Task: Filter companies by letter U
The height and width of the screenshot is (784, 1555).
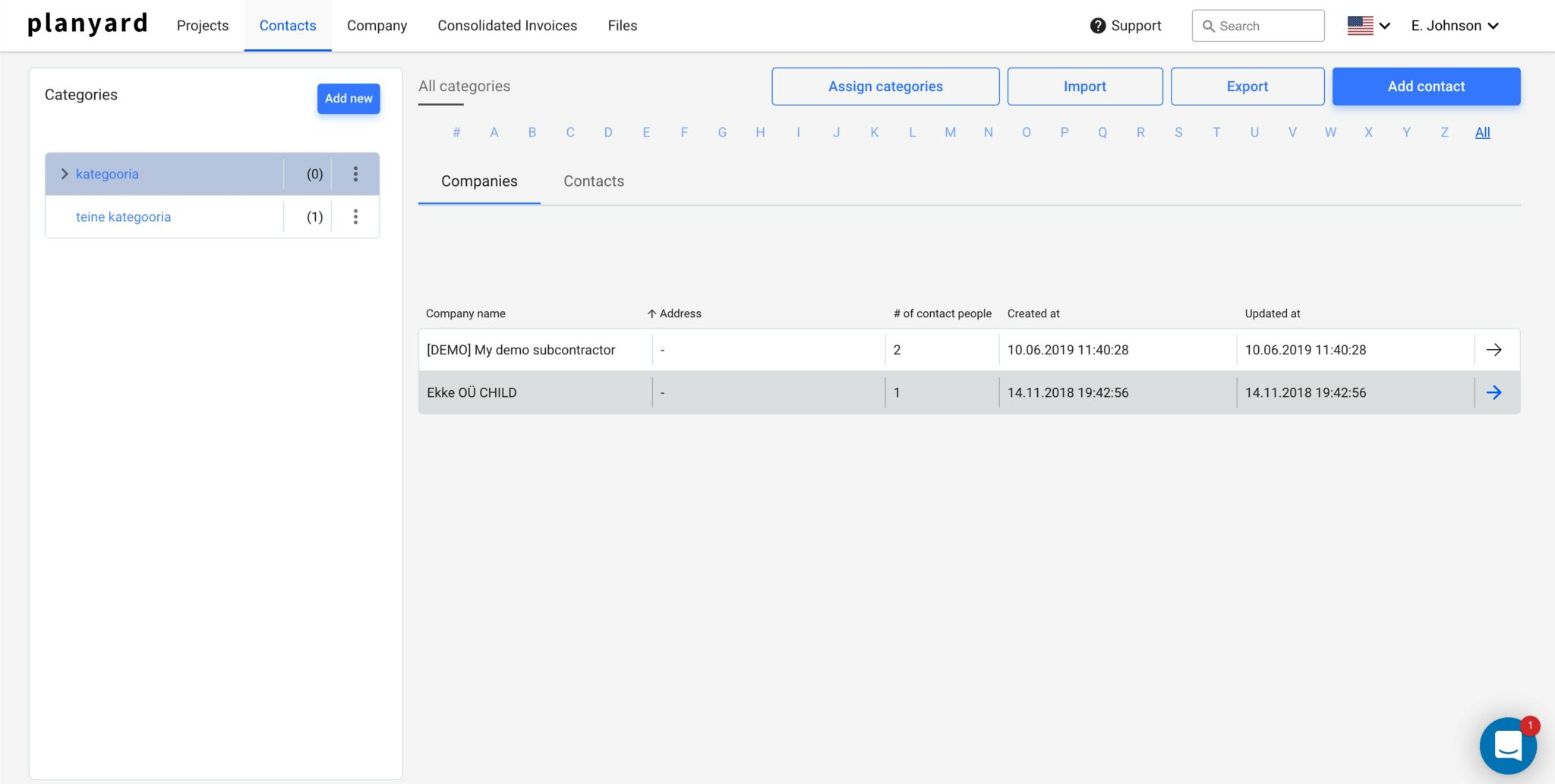Action: (x=1254, y=132)
